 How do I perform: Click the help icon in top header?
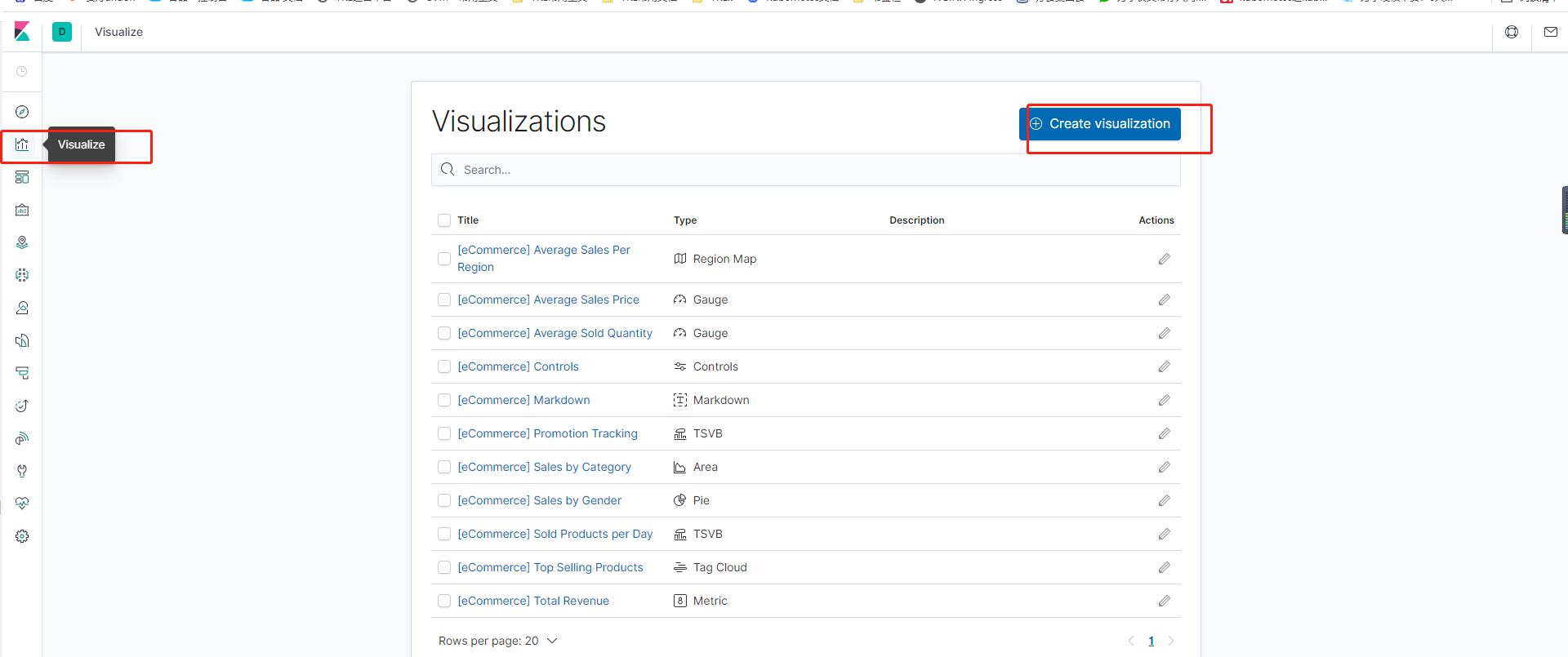[1512, 32]
